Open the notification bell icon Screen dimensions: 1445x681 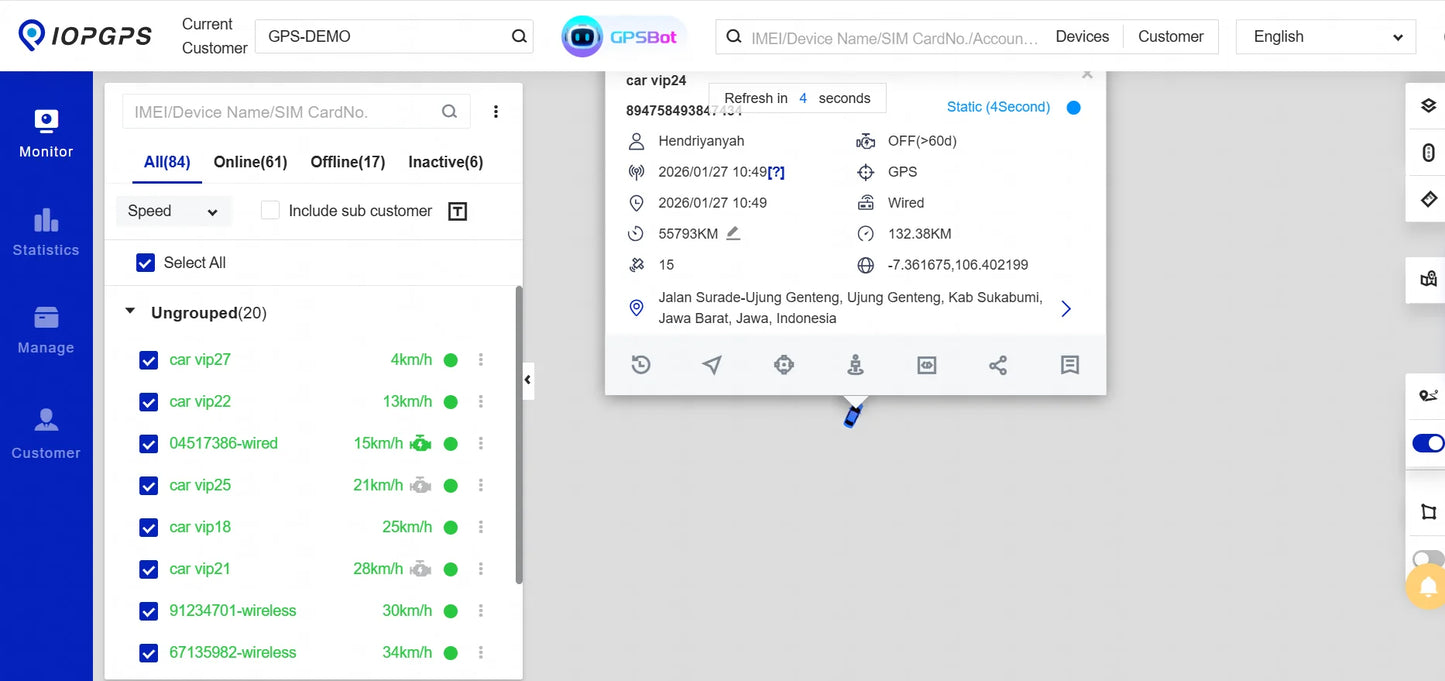(x=1429, y=587)
